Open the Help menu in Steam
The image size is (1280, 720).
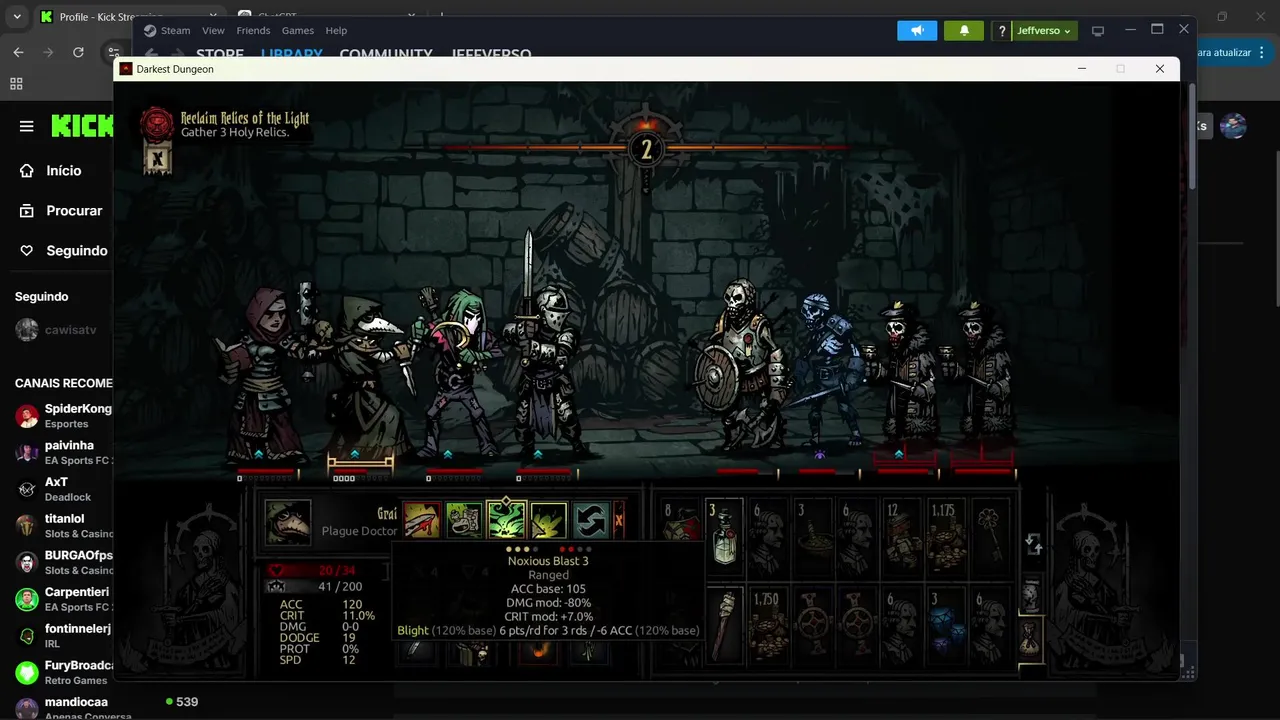pos(336,31)
